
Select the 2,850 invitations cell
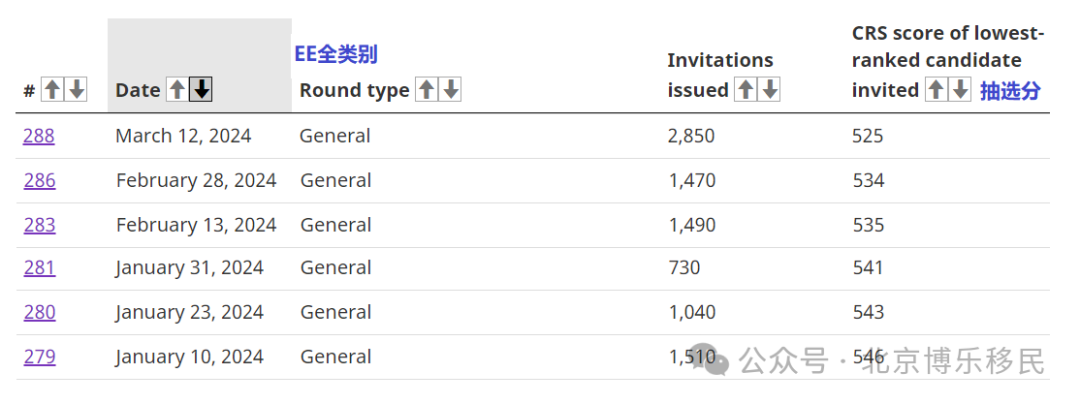coord(691,136)
